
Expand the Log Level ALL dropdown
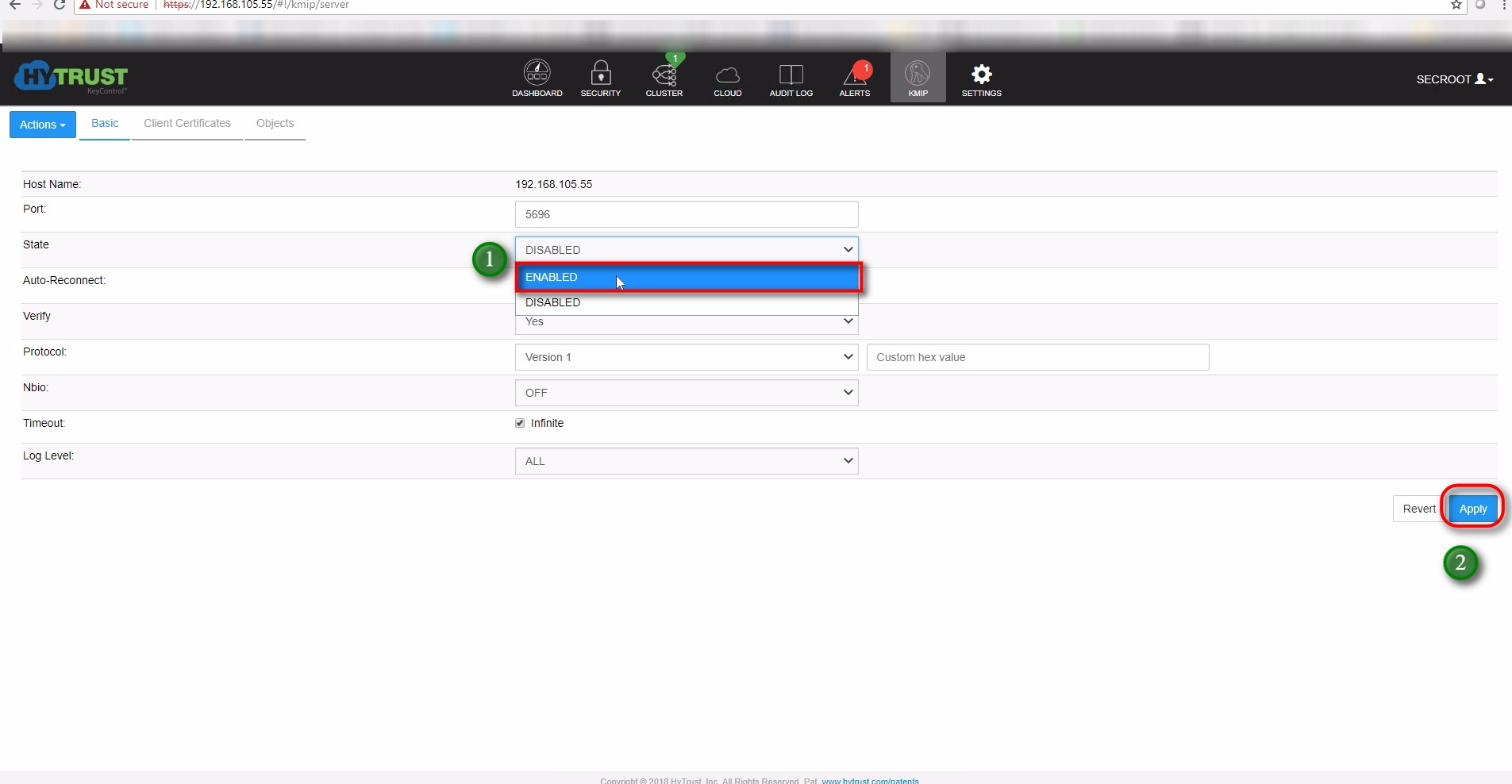pyautogui.click(x=687, y=461)
